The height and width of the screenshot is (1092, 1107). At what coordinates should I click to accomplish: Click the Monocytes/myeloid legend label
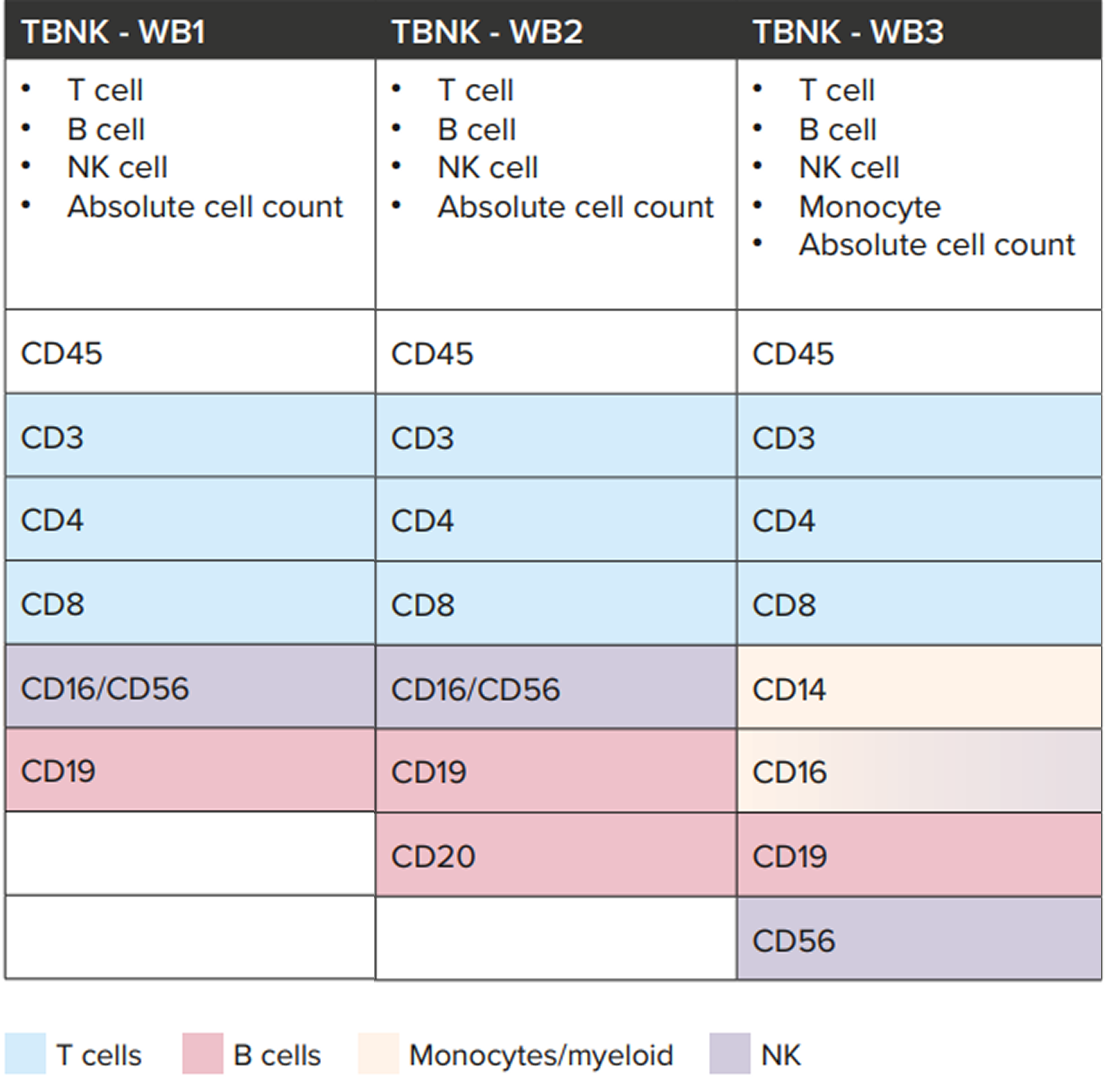point(541,1055)
